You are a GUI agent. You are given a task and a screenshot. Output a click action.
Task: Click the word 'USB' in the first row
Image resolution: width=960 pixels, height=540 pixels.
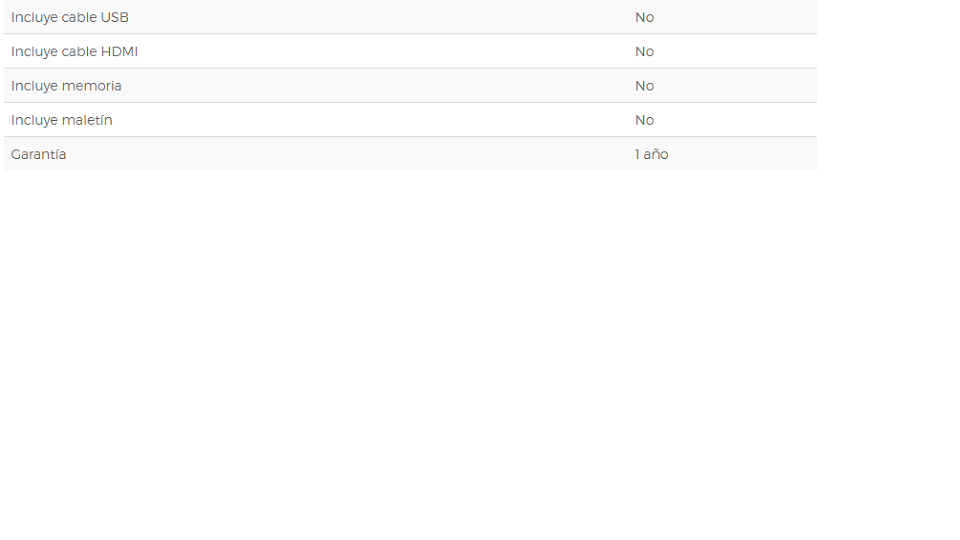114,17
